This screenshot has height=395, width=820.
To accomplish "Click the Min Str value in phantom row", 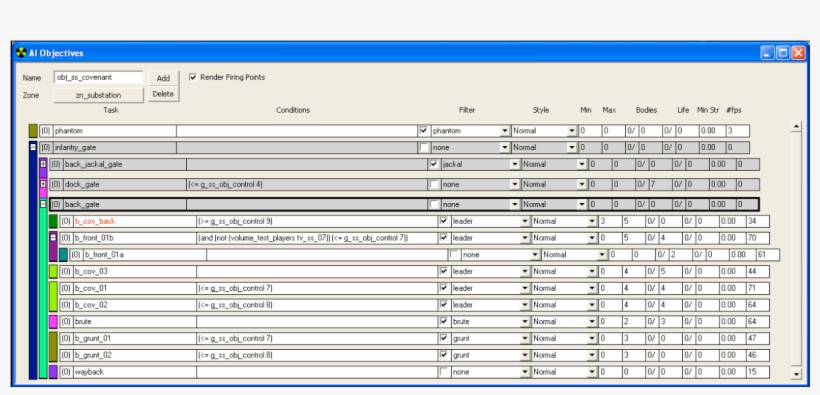I will (x=712, y=131).
